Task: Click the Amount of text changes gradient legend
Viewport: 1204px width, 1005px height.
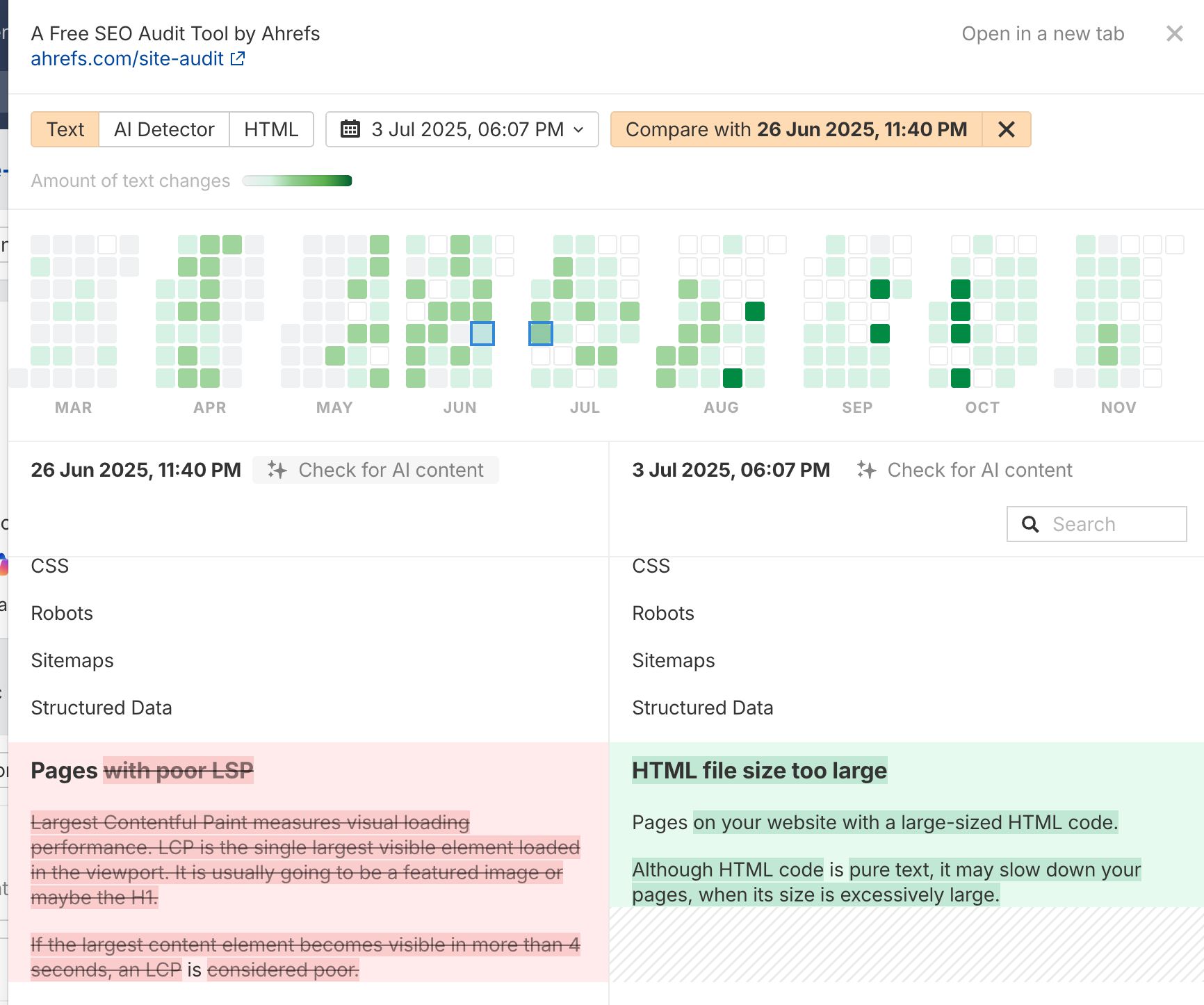Action: [297, 180]
